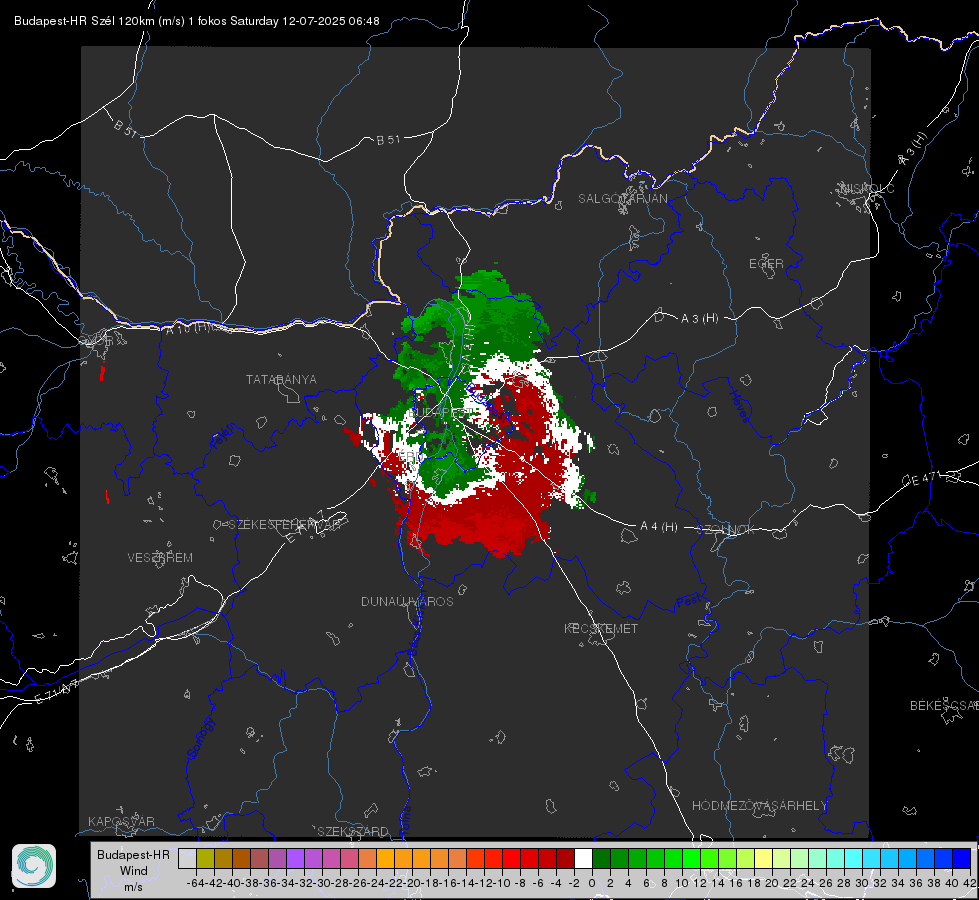This screenshot has height=900, width=979.
Task: Pick the leftmost light gray legend swatch
Action: pyautogui.click(x=187, y=859)
